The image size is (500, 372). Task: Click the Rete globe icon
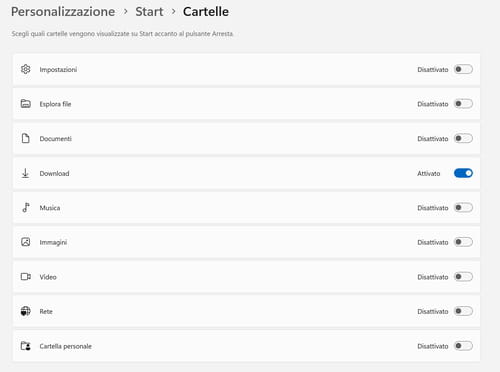26,311
